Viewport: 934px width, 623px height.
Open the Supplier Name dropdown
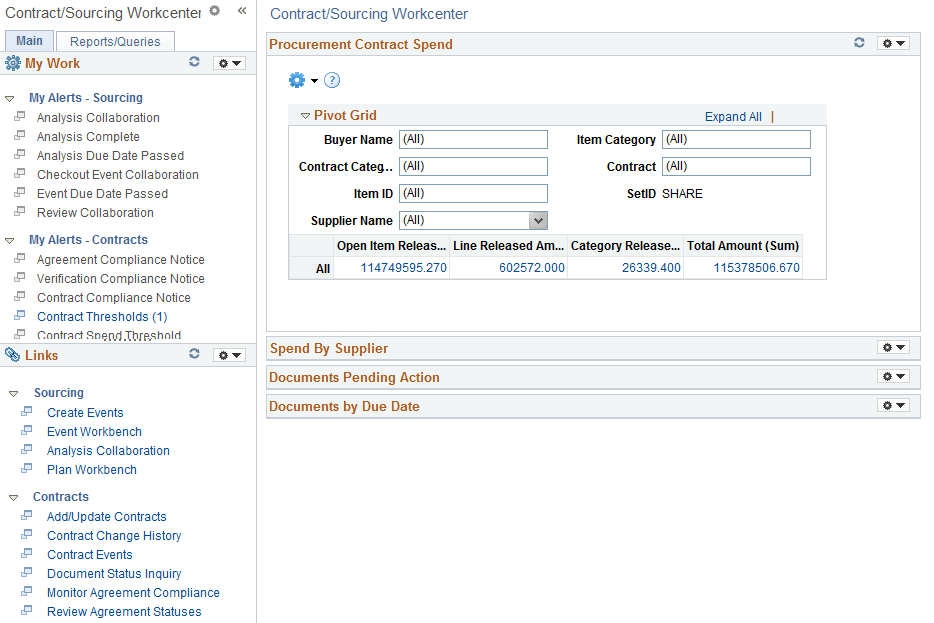538,220
